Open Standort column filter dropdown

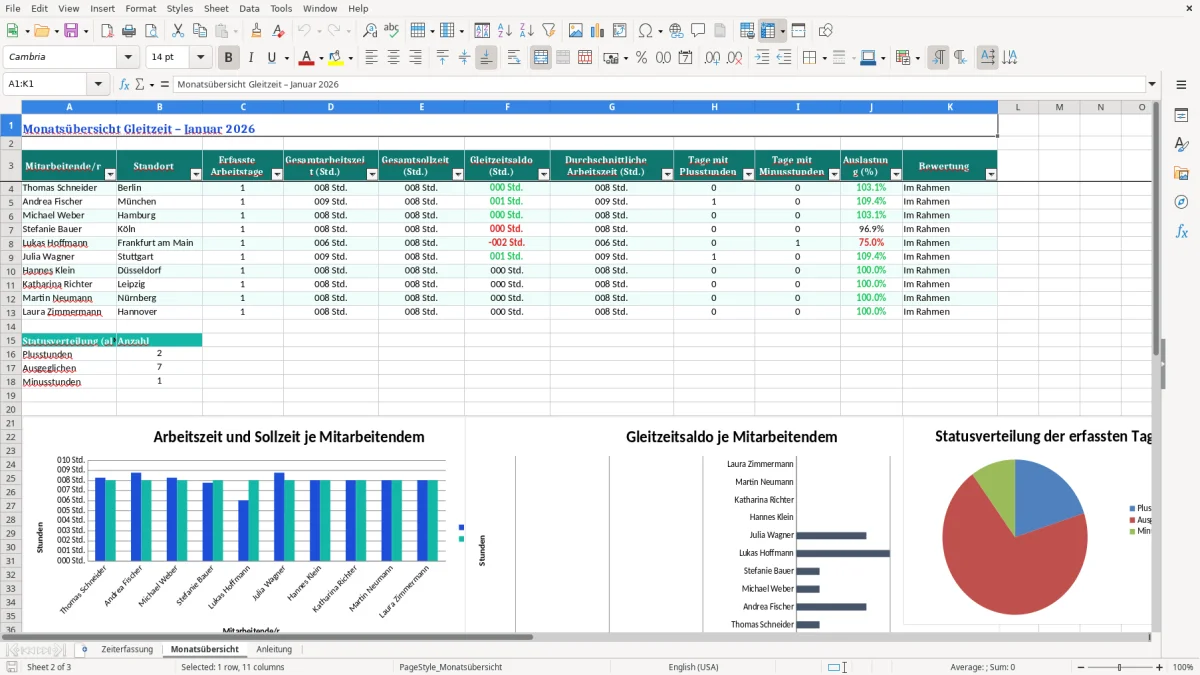(195, 174)
